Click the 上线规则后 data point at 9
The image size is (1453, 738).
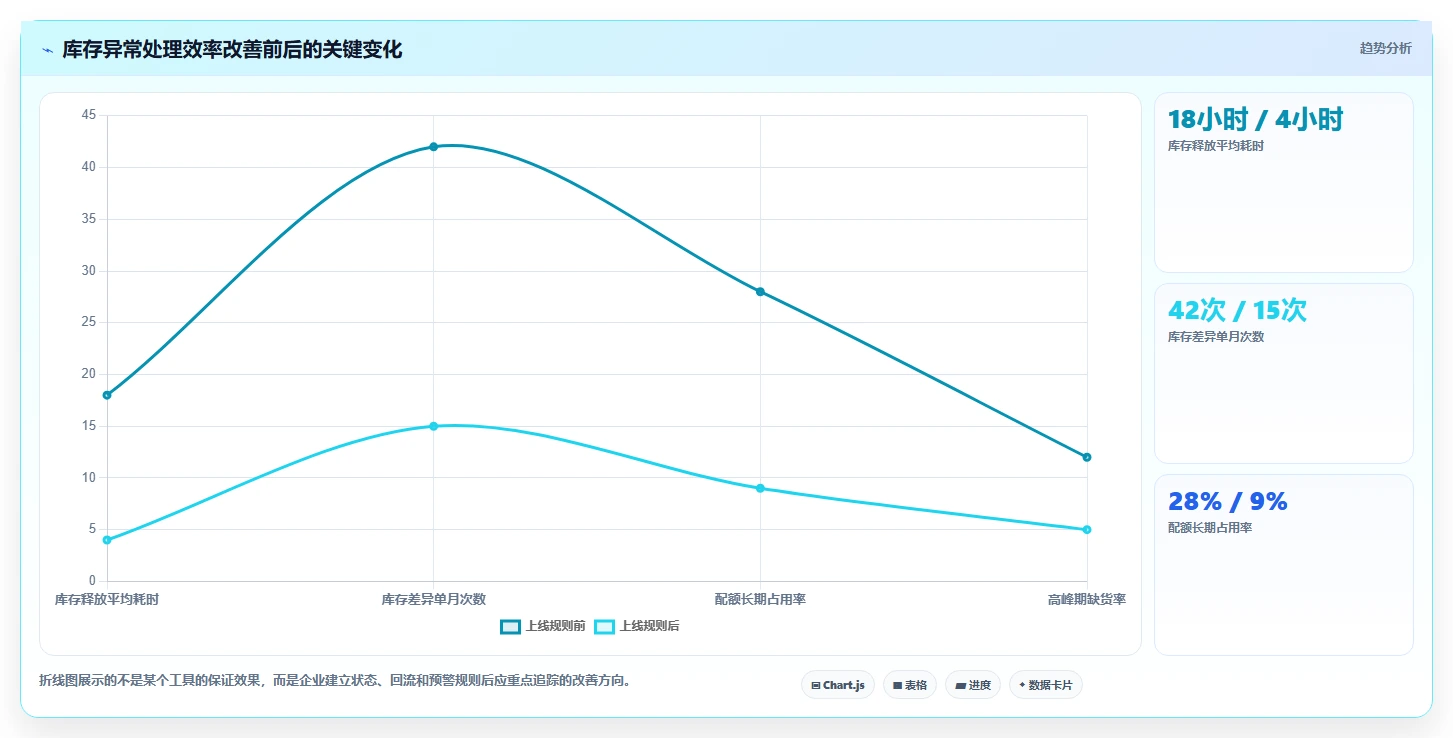click(x=760, y=488)
